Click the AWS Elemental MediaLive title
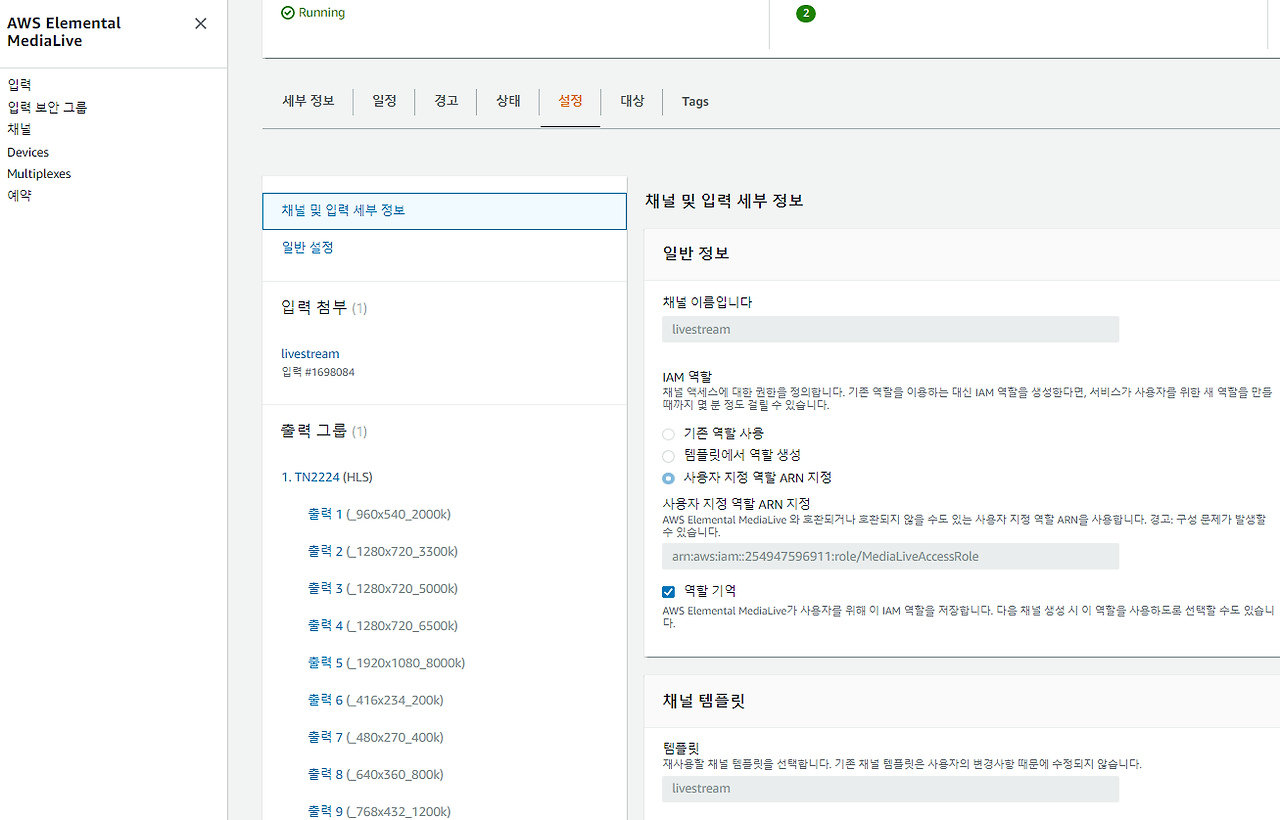The height and width of the screenshot is (820, 1280). click(x=64, y=32)
